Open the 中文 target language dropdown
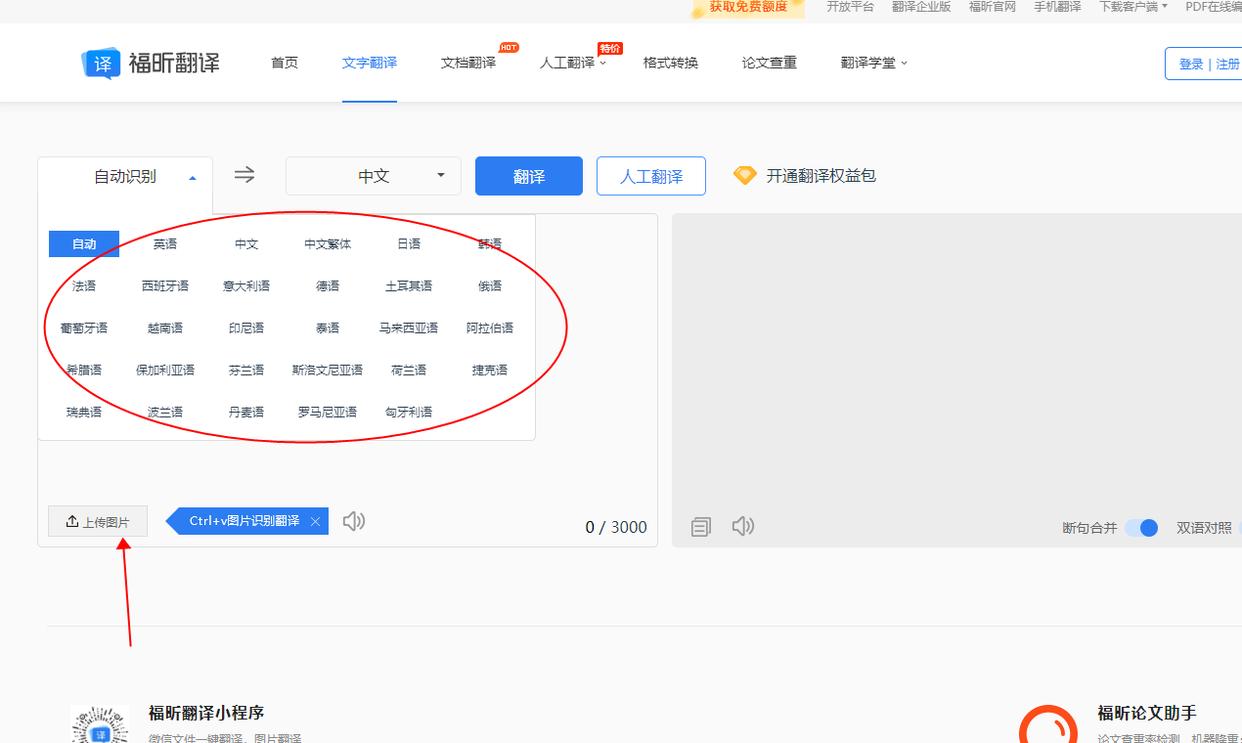 coord(373,176)
